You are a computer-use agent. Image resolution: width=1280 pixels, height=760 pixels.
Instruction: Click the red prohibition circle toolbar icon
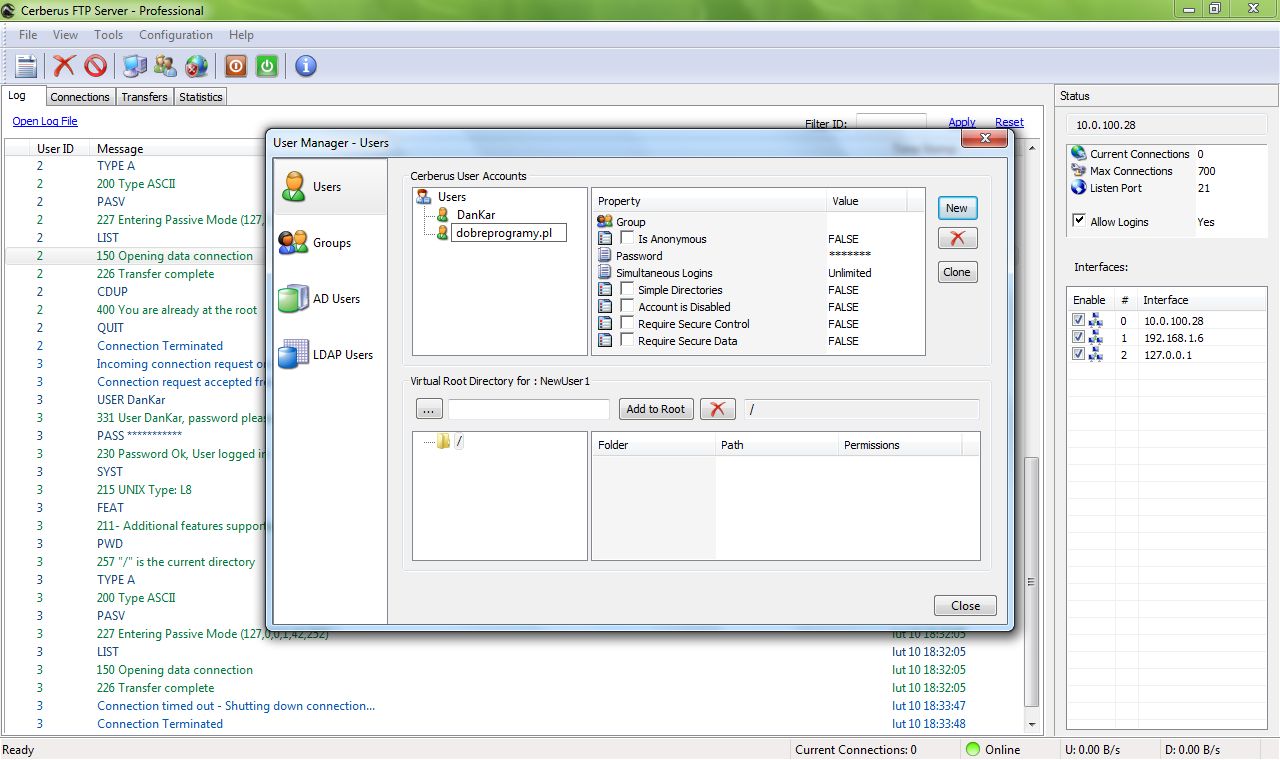95,66
